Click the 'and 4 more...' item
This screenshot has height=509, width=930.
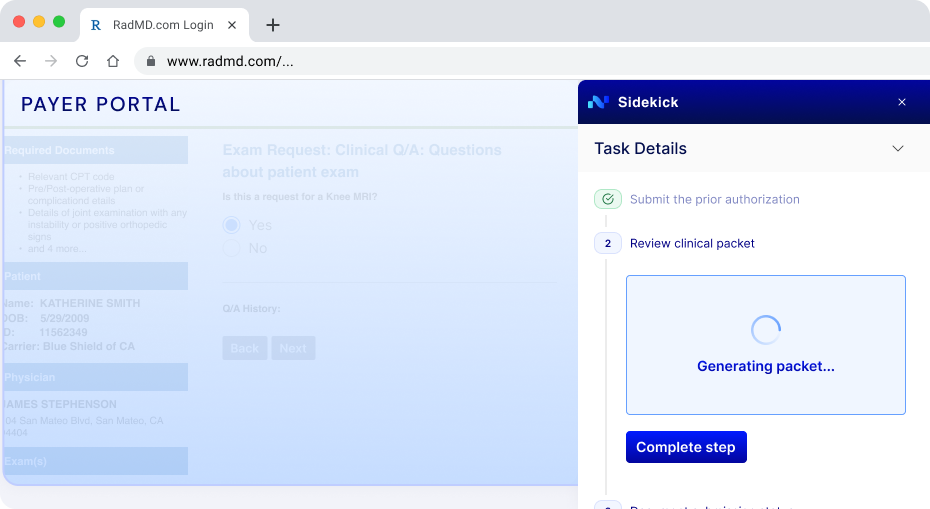point(57,249)
